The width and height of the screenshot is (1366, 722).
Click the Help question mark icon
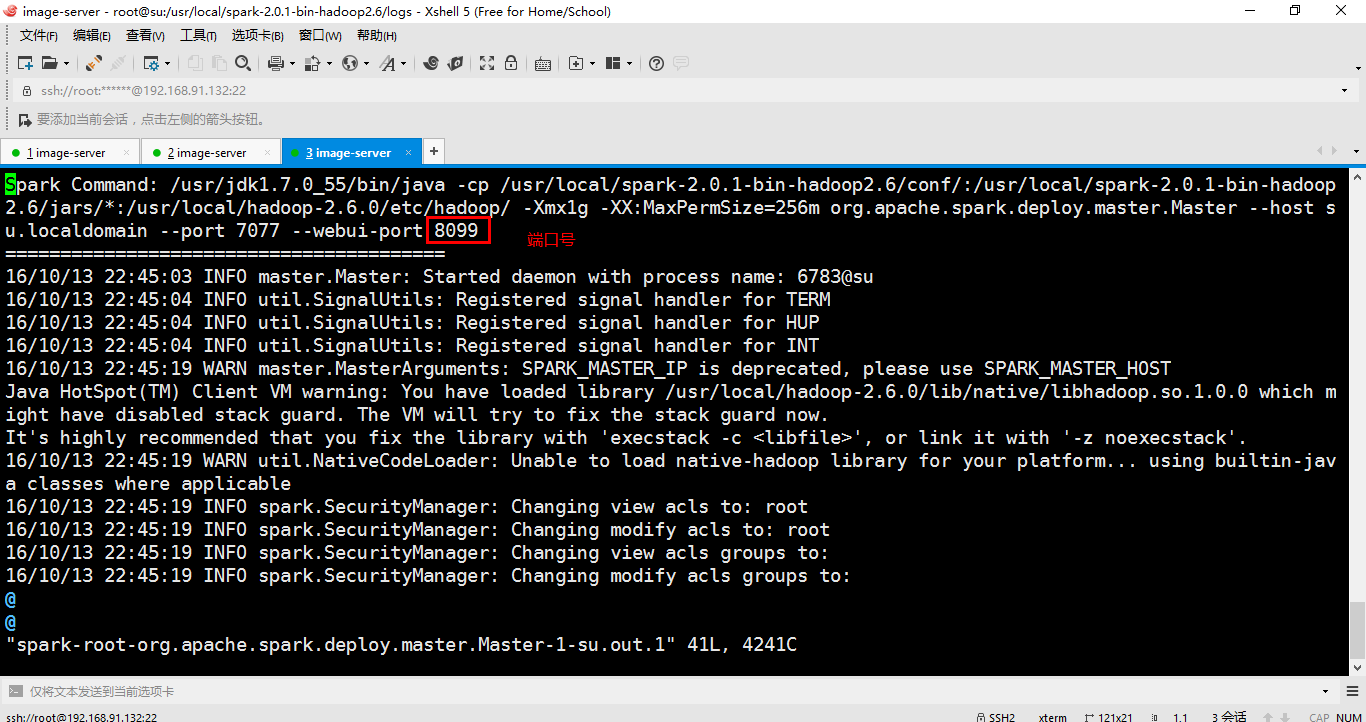tap(656, 63)
